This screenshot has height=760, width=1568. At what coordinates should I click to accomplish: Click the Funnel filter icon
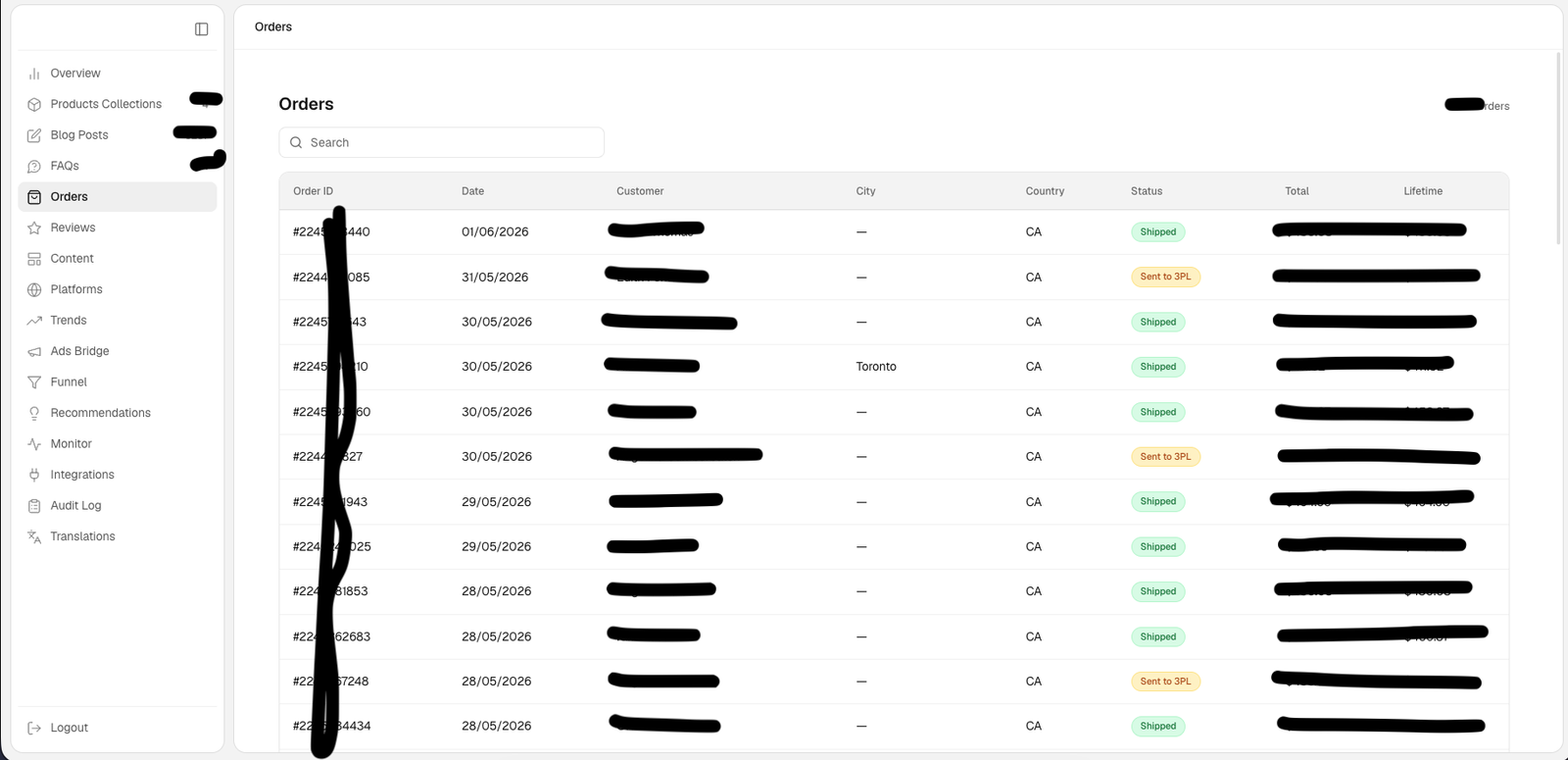coord(34,382)
